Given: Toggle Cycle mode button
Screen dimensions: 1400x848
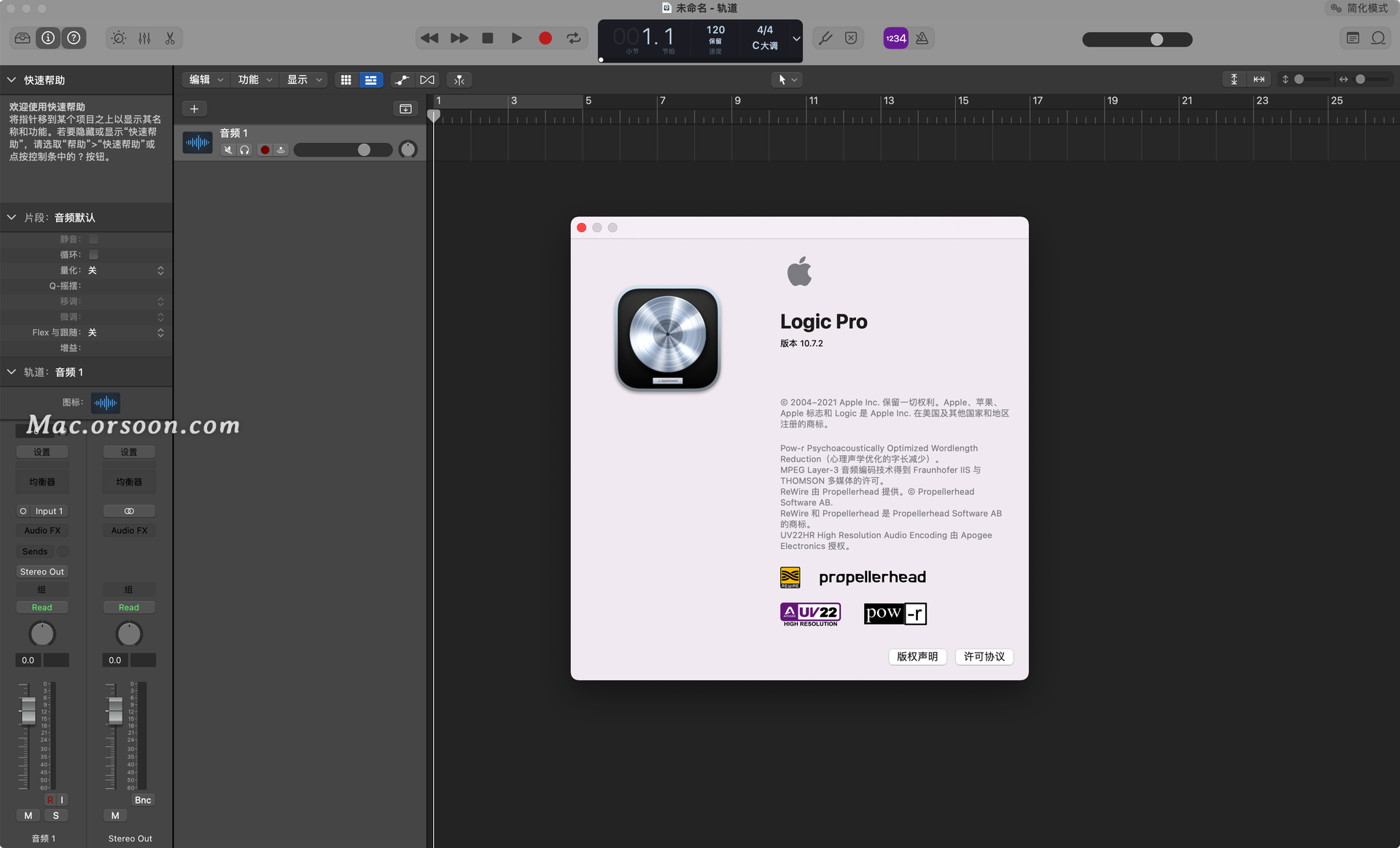Looking at the screenshot, I should pos(574,38).
